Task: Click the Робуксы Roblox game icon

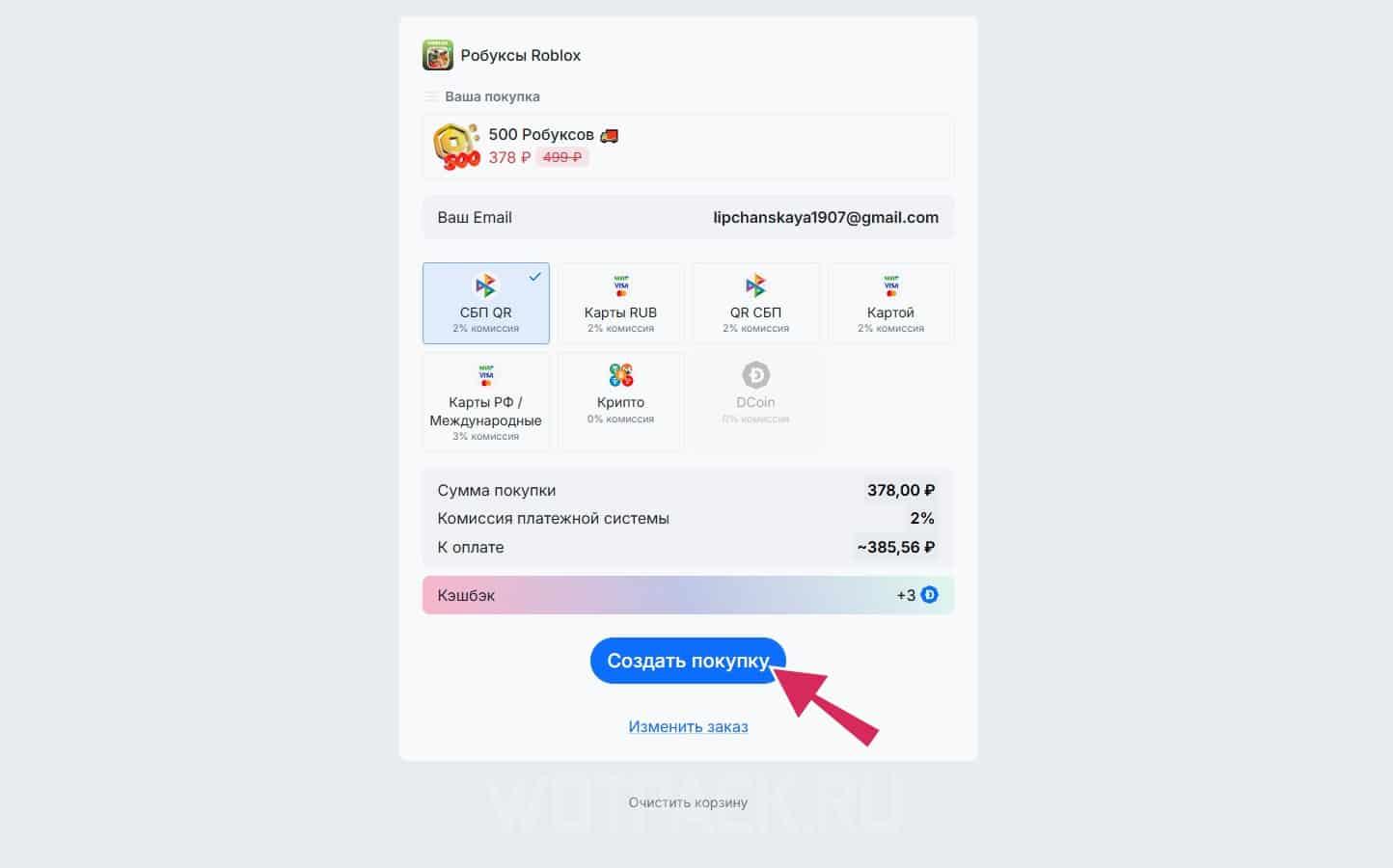Action: 438,55
